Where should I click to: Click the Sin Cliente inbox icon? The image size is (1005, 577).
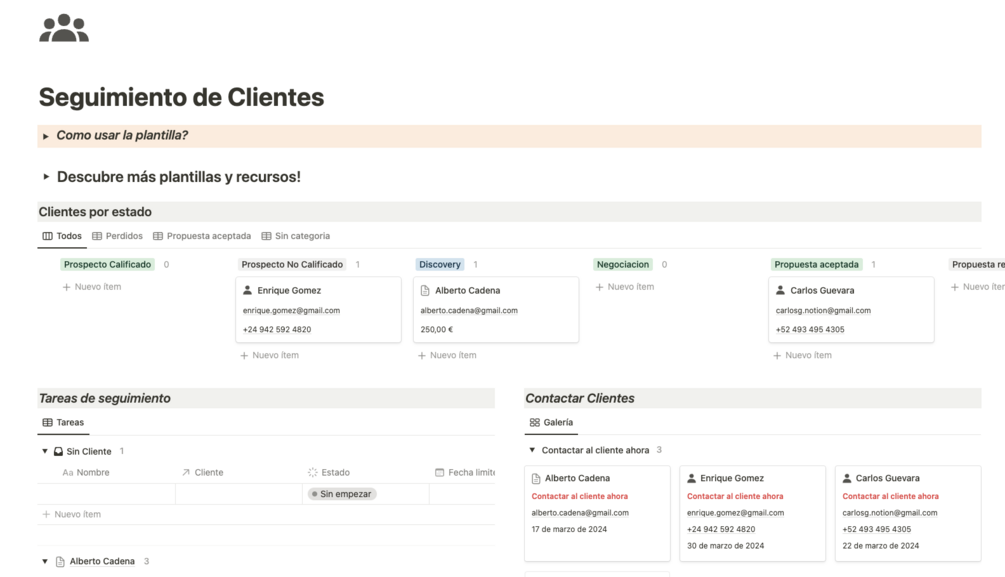tap(58, 451)
